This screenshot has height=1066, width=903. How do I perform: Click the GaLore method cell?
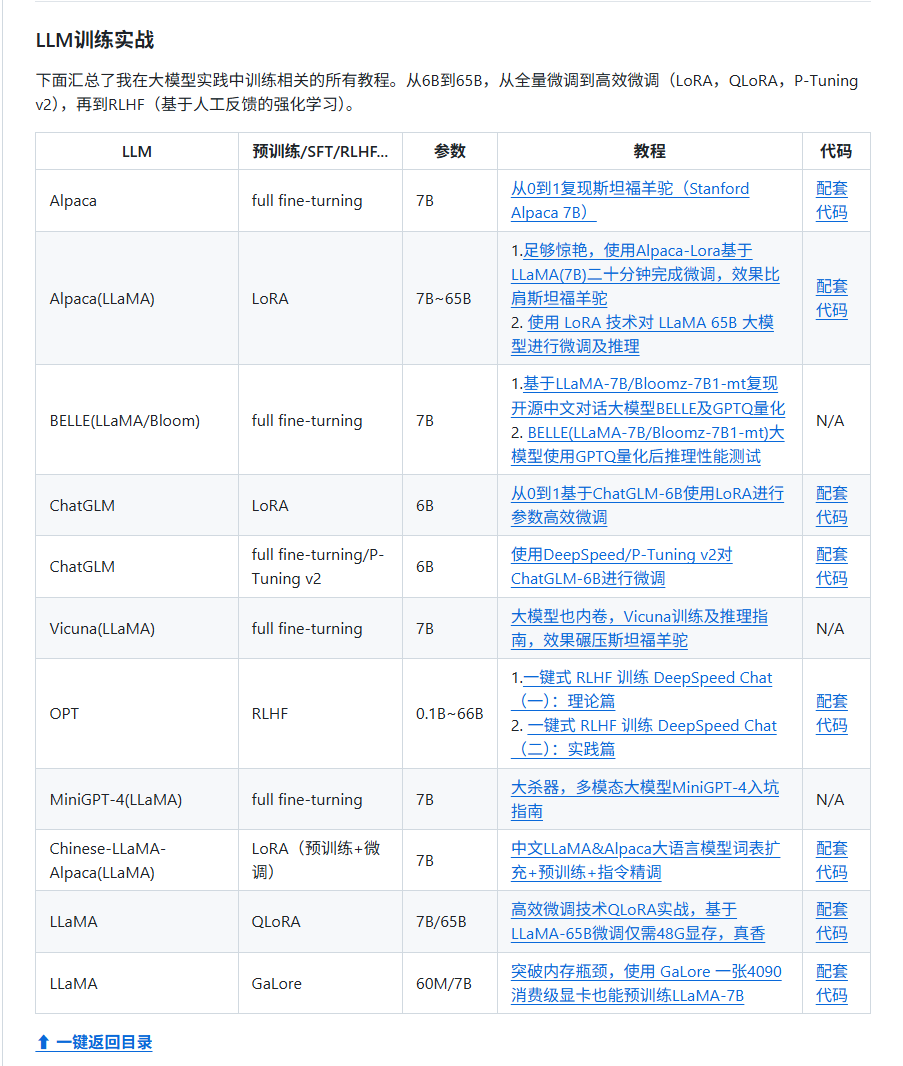[x=320, y=983]
